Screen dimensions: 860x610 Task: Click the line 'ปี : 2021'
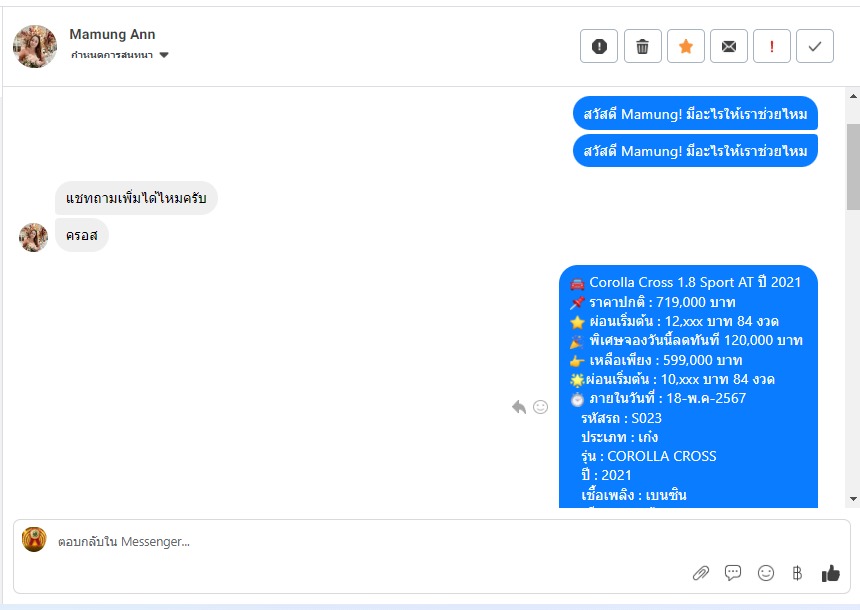click(606, 476)
